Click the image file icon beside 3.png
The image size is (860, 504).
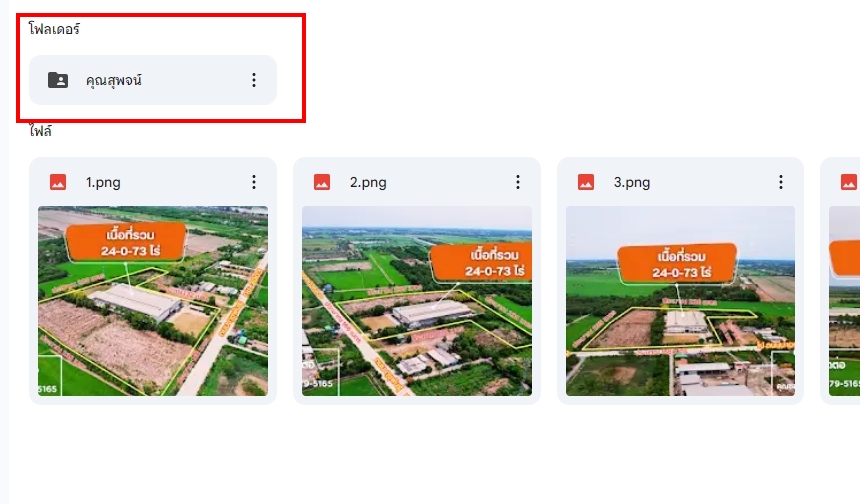coord(586,182)
